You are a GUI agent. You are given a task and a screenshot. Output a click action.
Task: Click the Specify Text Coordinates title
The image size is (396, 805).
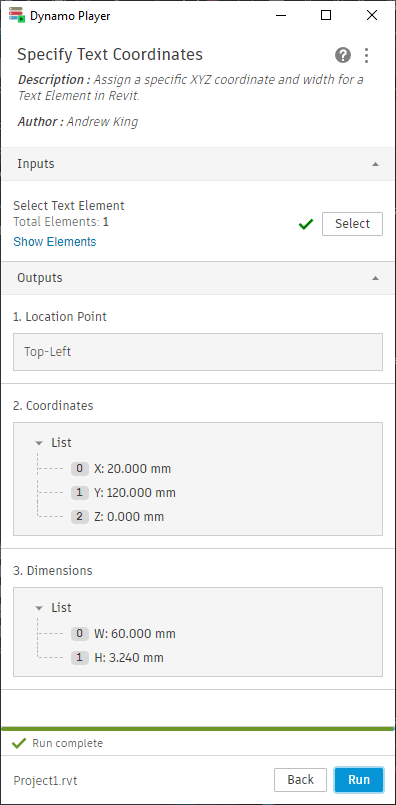[110, 54]
